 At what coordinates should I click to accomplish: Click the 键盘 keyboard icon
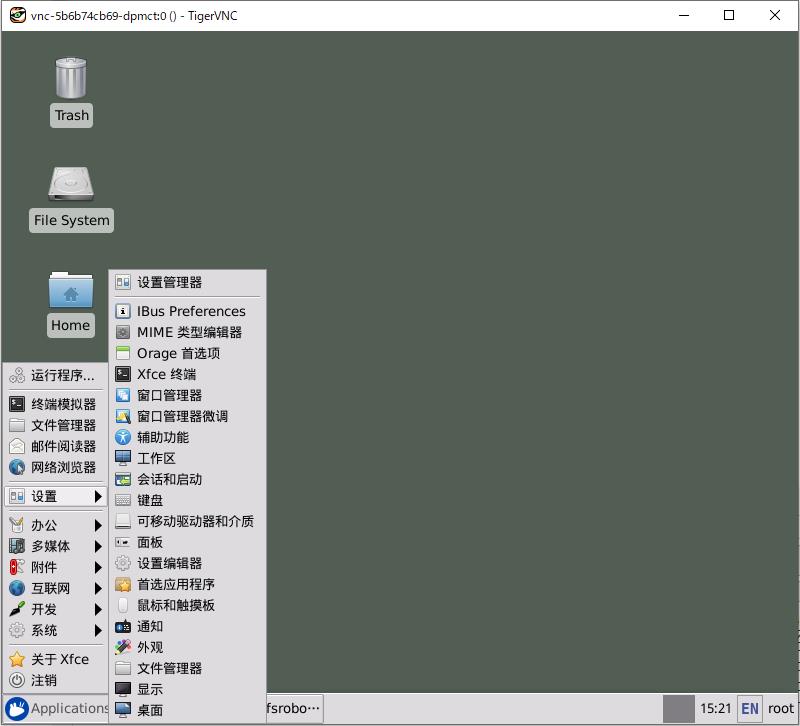(x=122, y=500)
